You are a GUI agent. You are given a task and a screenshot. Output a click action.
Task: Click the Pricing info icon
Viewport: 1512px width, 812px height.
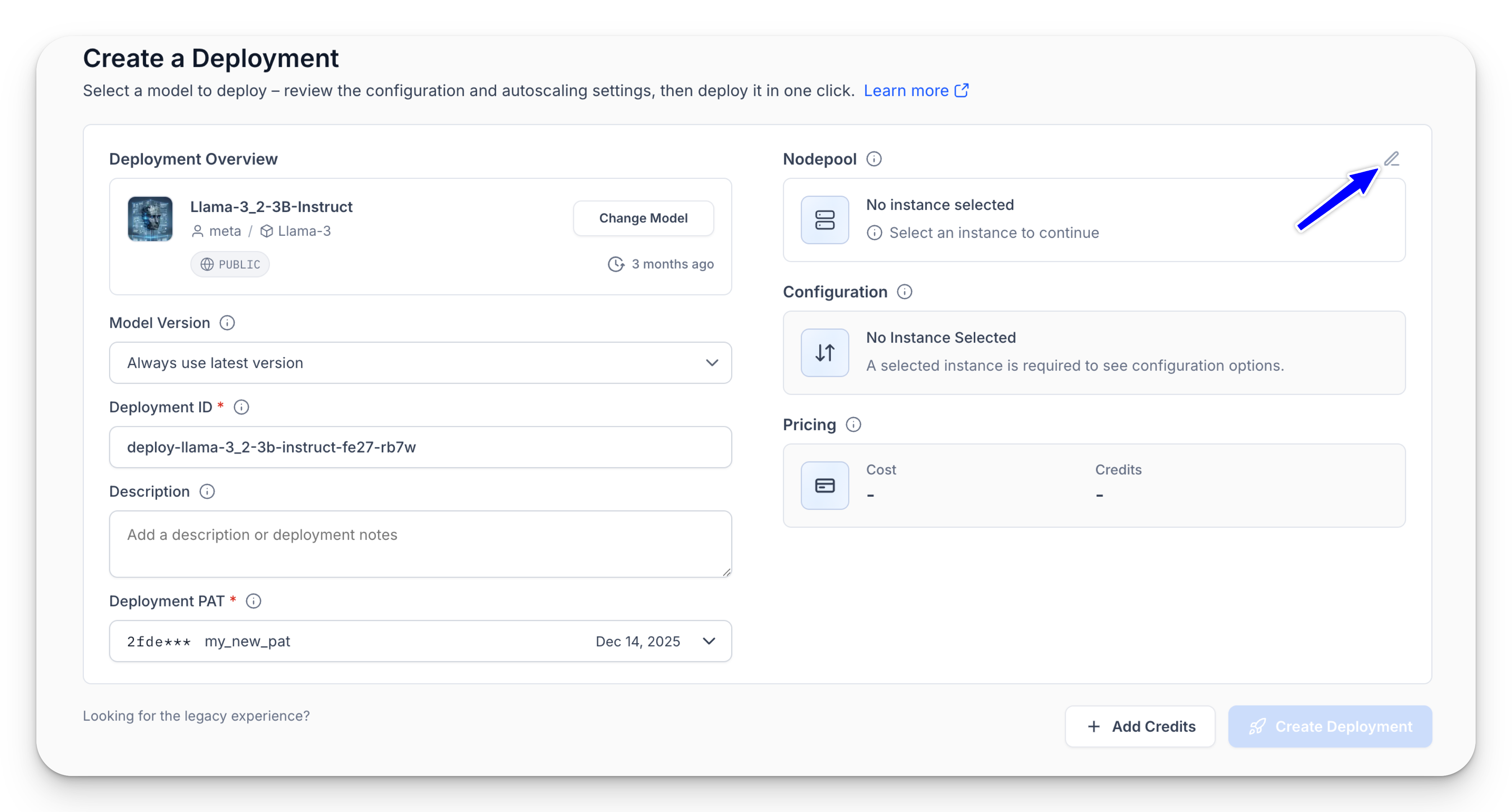click(853, 424)
